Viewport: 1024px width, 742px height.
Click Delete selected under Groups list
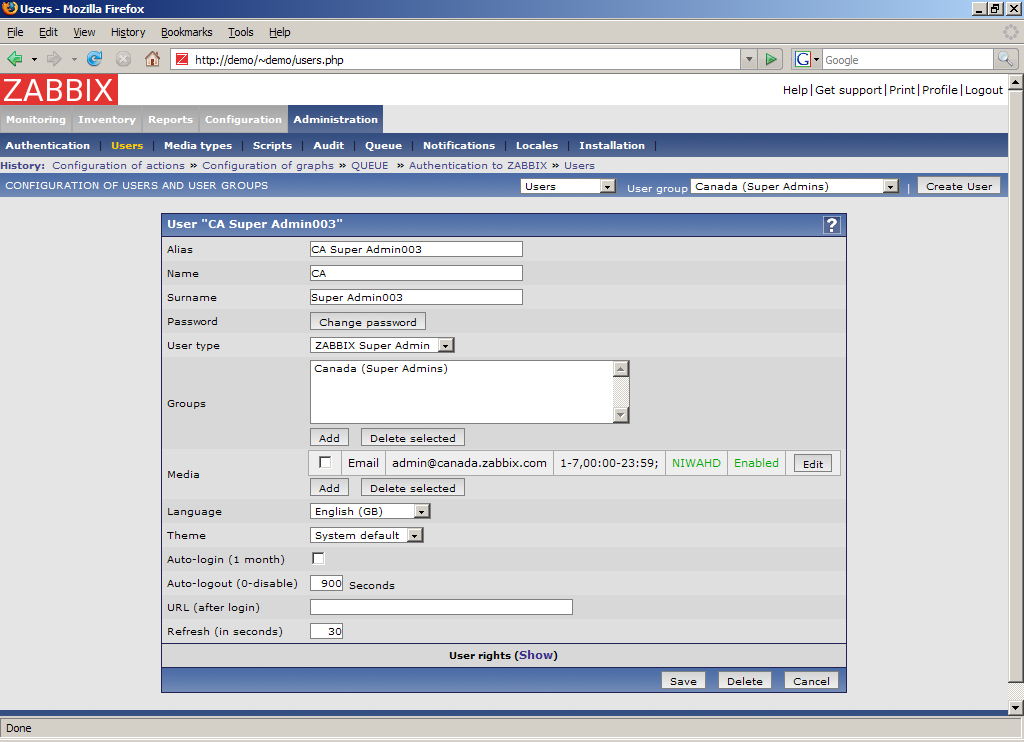click(413, 438)
